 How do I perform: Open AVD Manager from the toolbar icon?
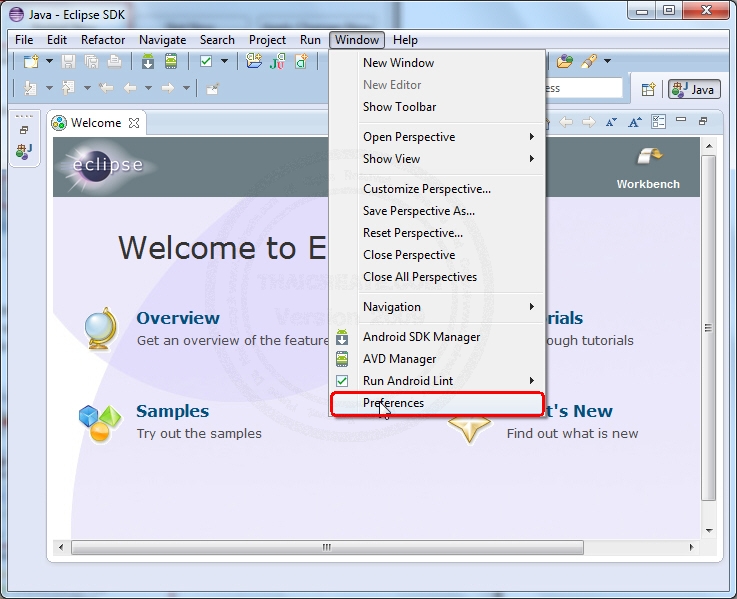(x=171, y=61)
